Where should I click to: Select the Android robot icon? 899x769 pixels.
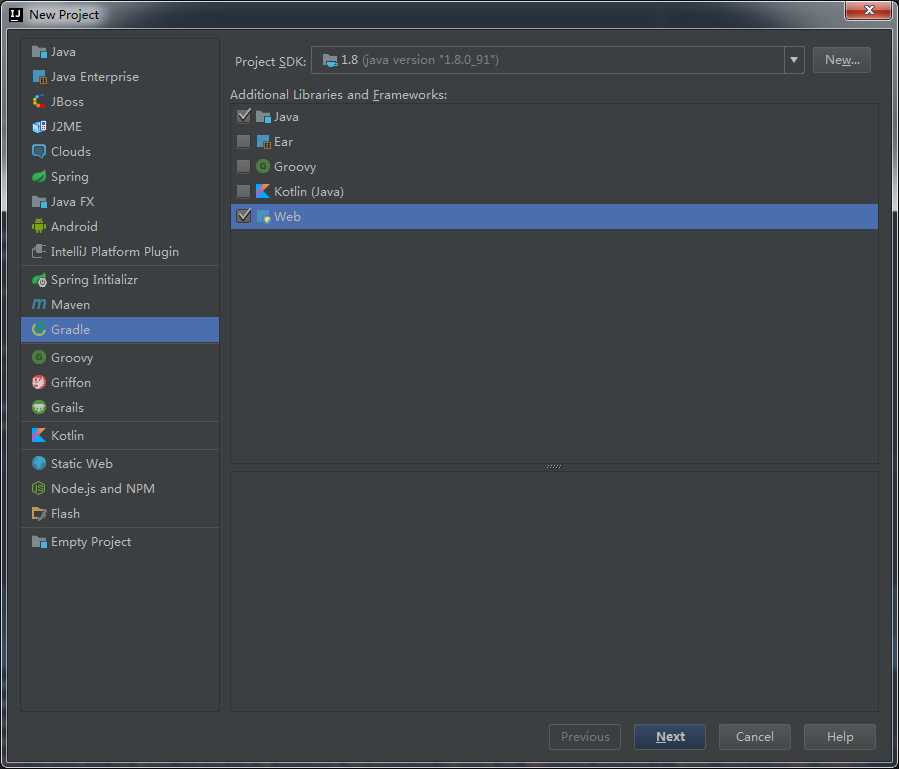(x=39, y=227)
